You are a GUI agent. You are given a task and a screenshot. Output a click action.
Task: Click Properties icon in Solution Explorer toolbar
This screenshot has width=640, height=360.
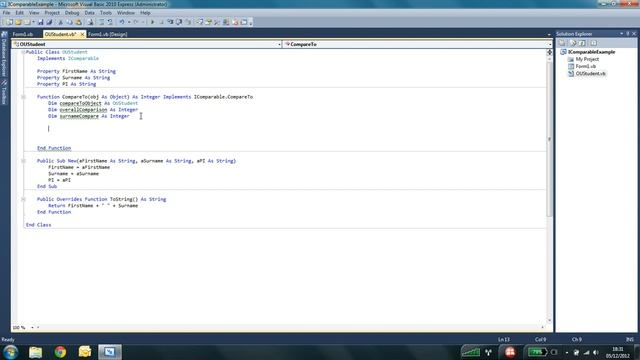click(562, 43)
